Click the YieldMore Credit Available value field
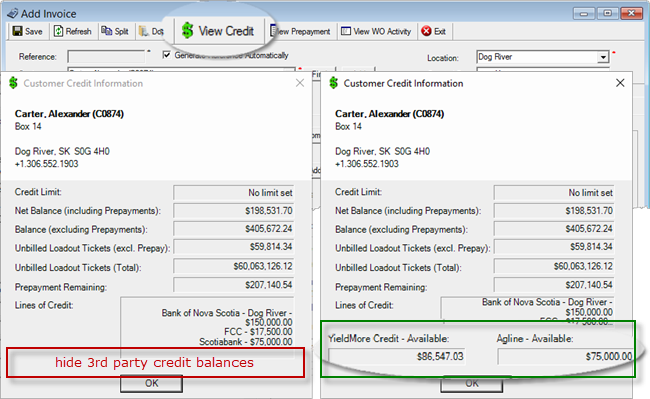The height and width of the screenshot is (399, 650). [397, 356]
